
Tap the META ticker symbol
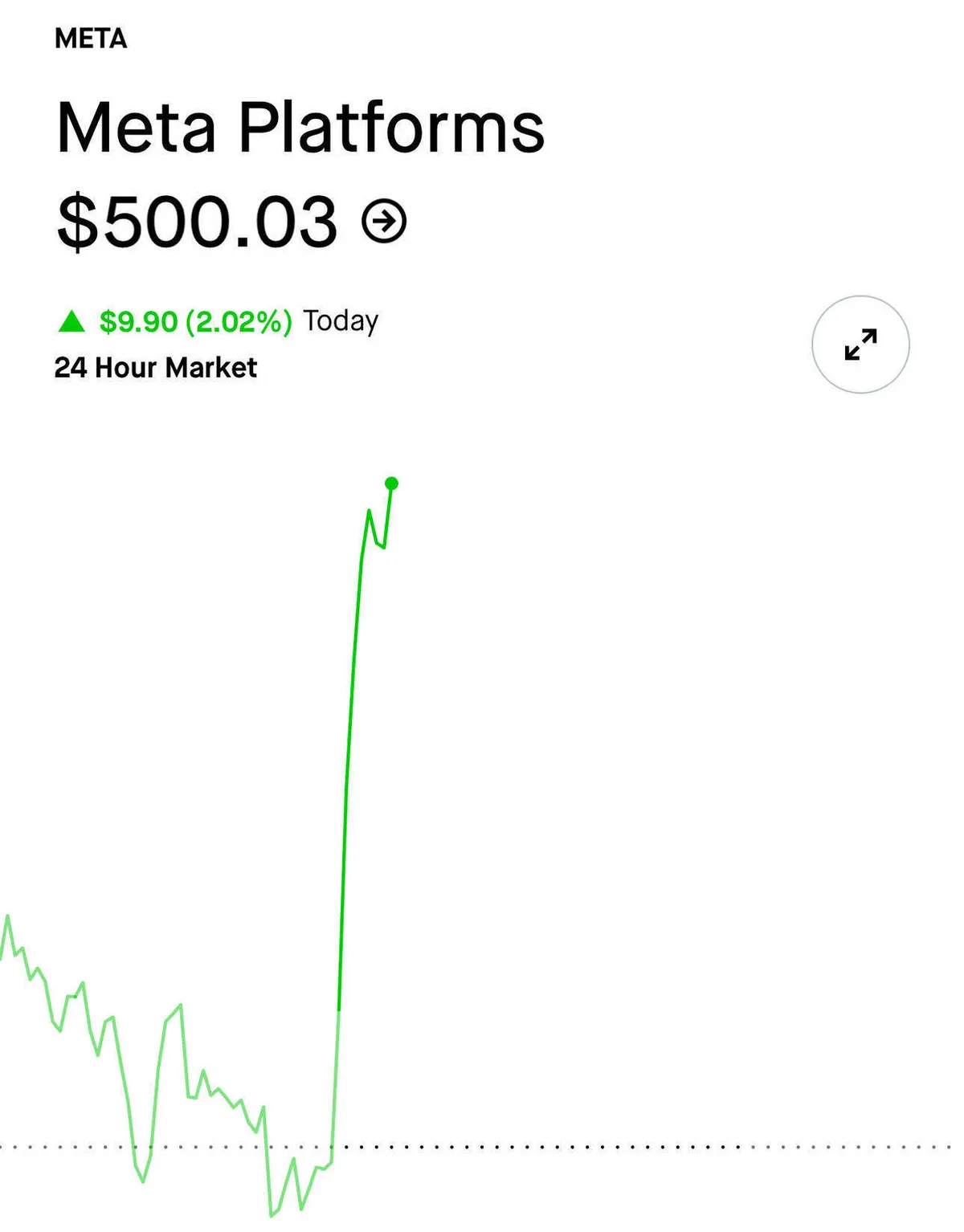pos(91,39)
